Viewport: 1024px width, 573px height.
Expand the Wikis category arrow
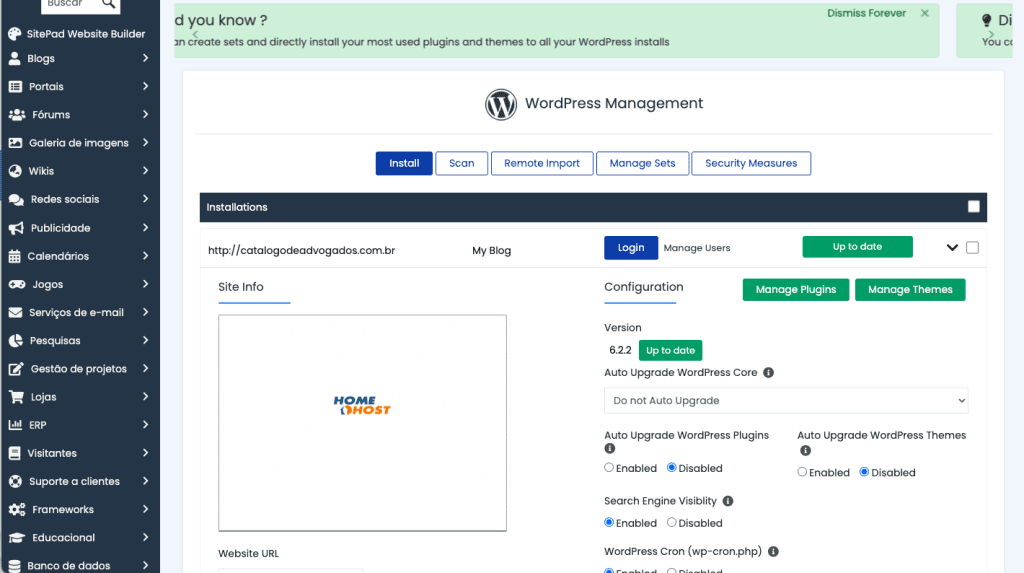[x=145, y=171]
